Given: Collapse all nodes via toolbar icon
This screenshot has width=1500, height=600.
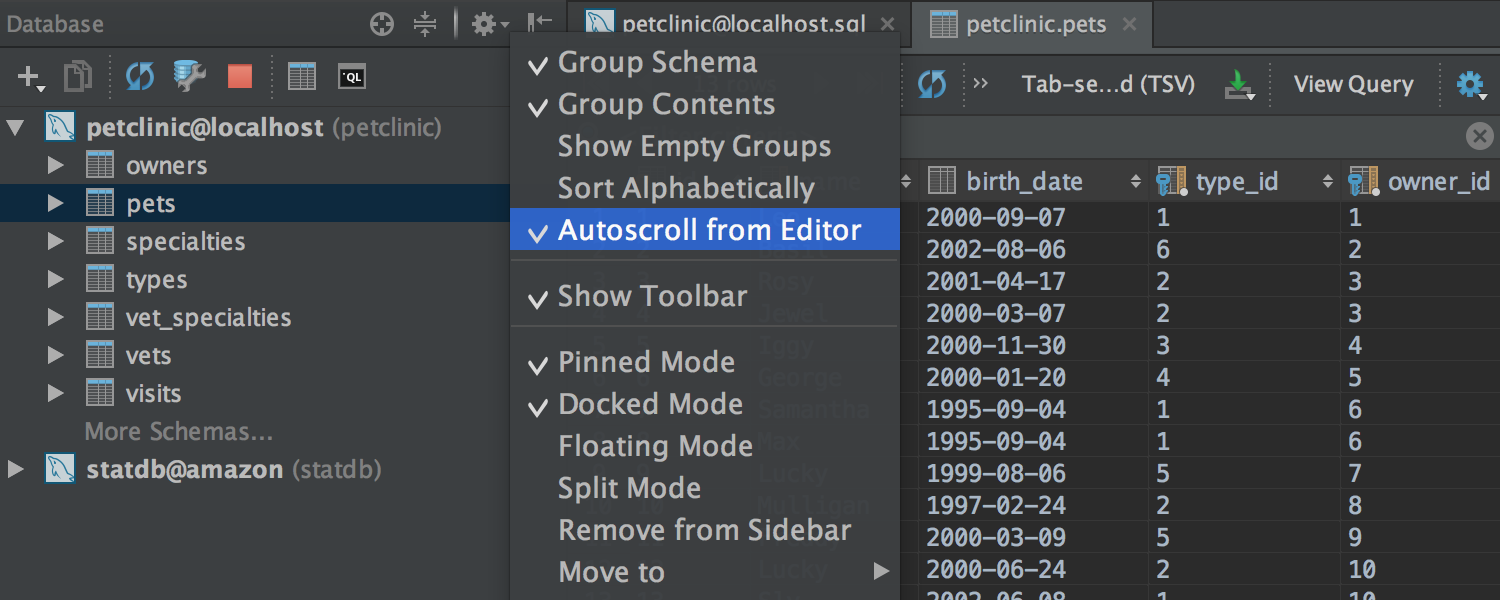Looking at the screenshot, I should (x=425, y=24).
